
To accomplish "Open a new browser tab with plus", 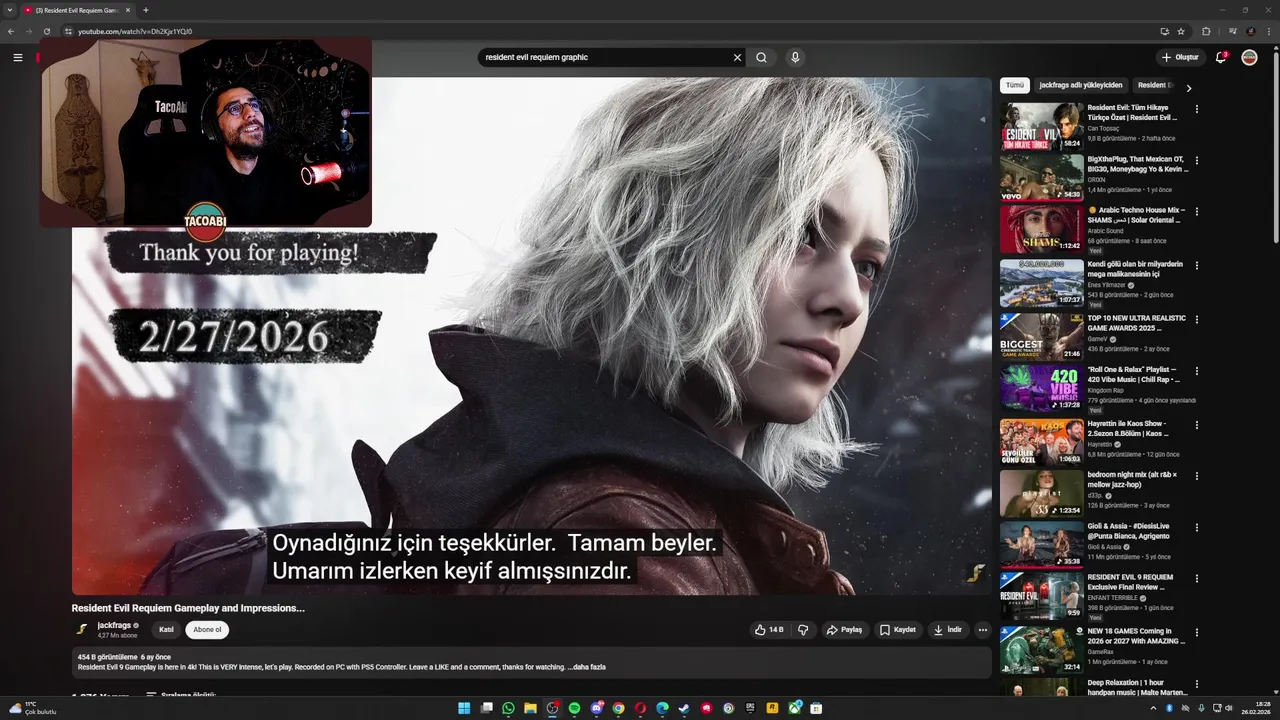I will 146,10.
